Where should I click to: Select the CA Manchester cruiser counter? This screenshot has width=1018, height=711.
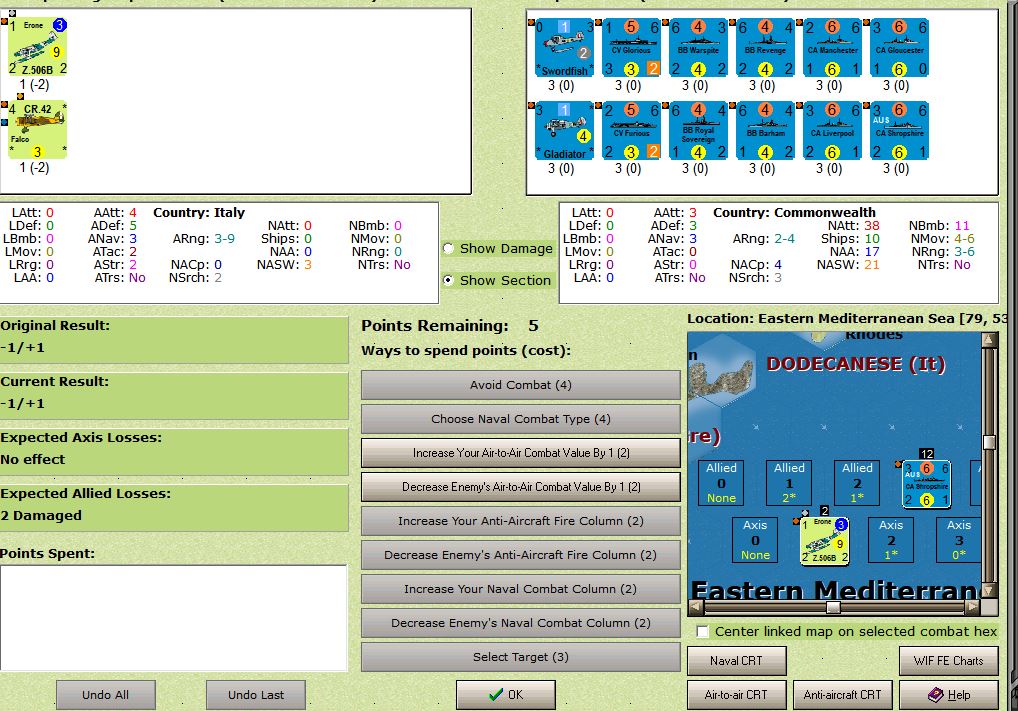[832, 47]
